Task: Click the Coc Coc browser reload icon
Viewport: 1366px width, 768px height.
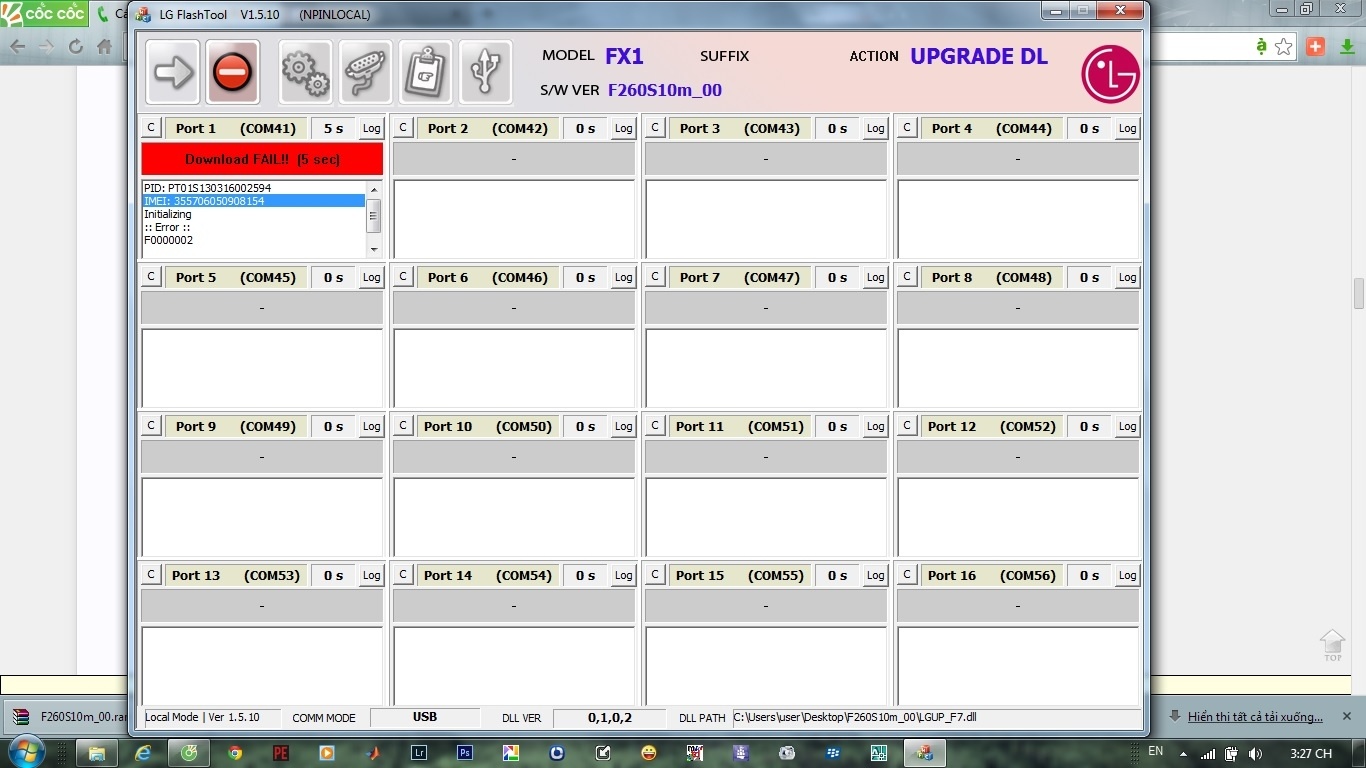Action: coord(75,47)
